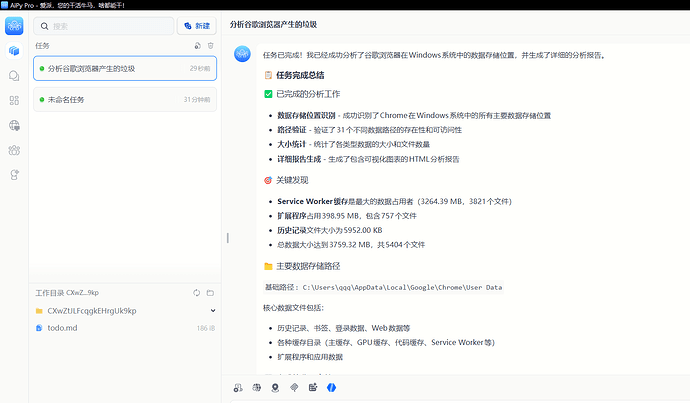
Task: Click the first chat-toolbar icon with circles
Action: pyautogui.click(x=238, y=388)
